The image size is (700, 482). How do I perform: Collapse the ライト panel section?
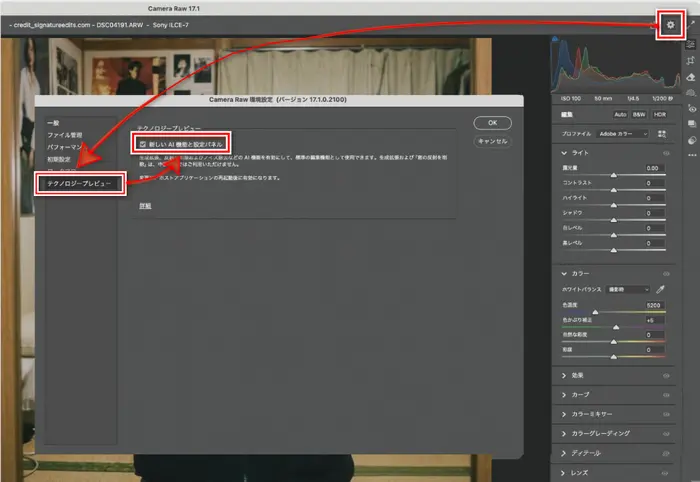(x=563, y=152)
